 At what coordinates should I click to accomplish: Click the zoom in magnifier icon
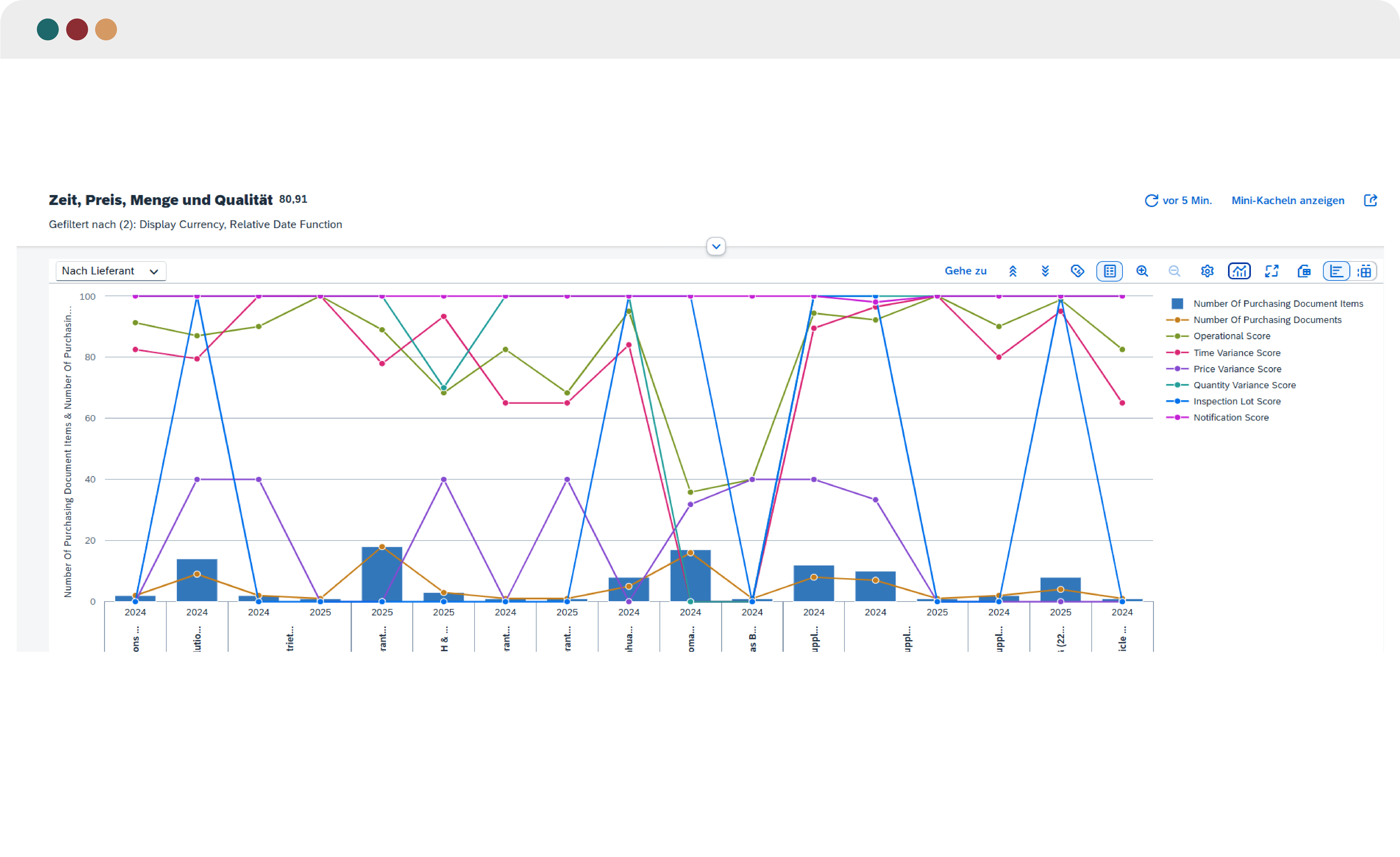[x=1142, y=272]
